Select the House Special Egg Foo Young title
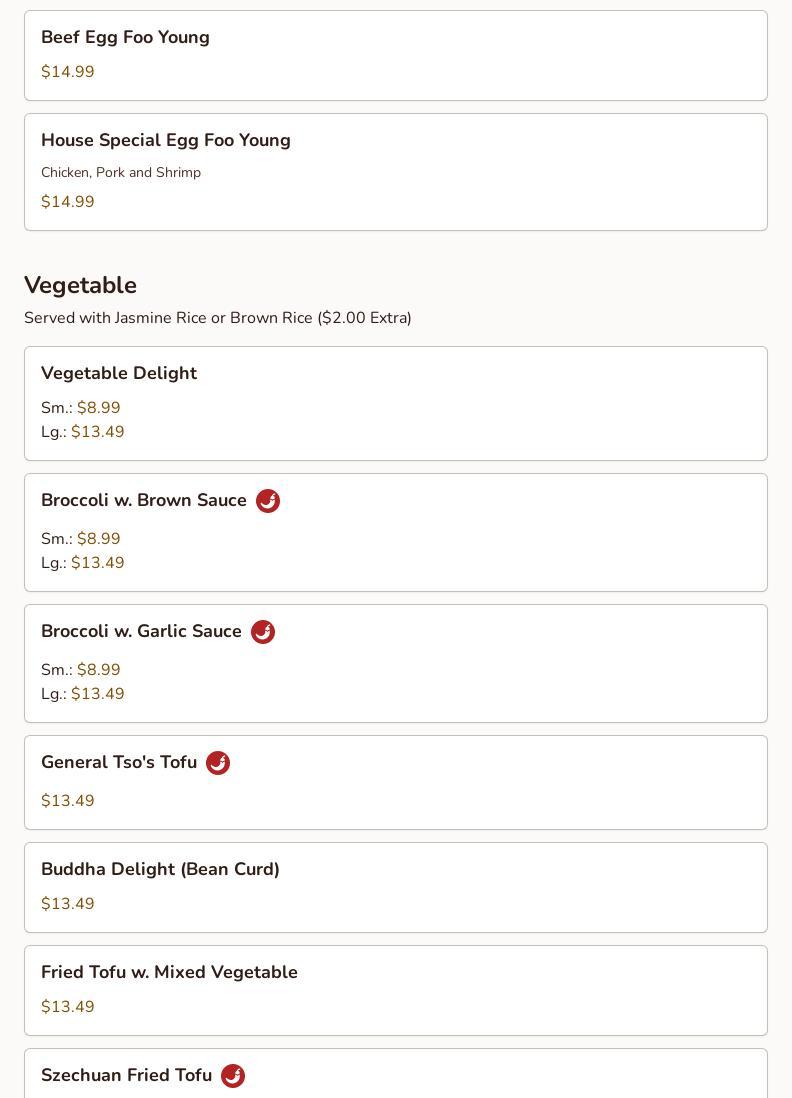 pyautogui.click(x=166, y=141)
